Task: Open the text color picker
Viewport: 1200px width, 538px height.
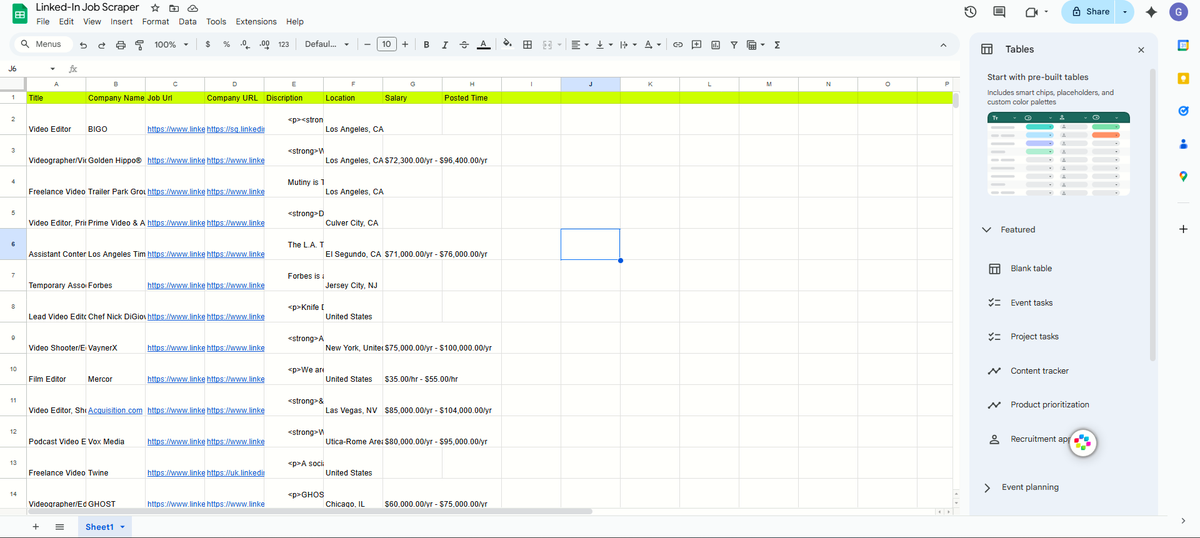Action: [x=483, y=45]
